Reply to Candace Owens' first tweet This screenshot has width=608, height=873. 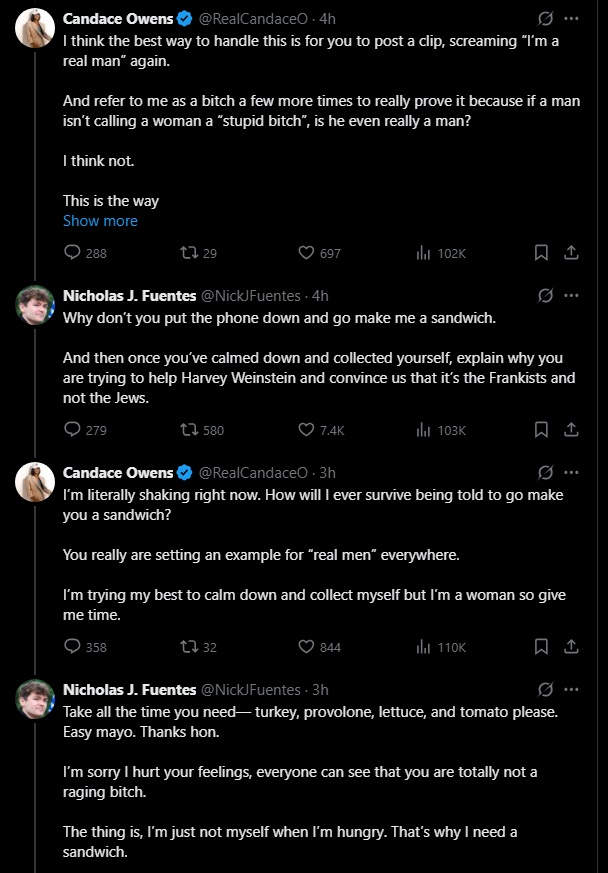(72, 253)
